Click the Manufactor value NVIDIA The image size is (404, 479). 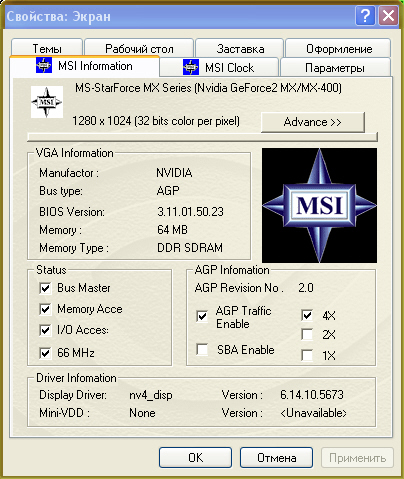click(x=174, y=173)
